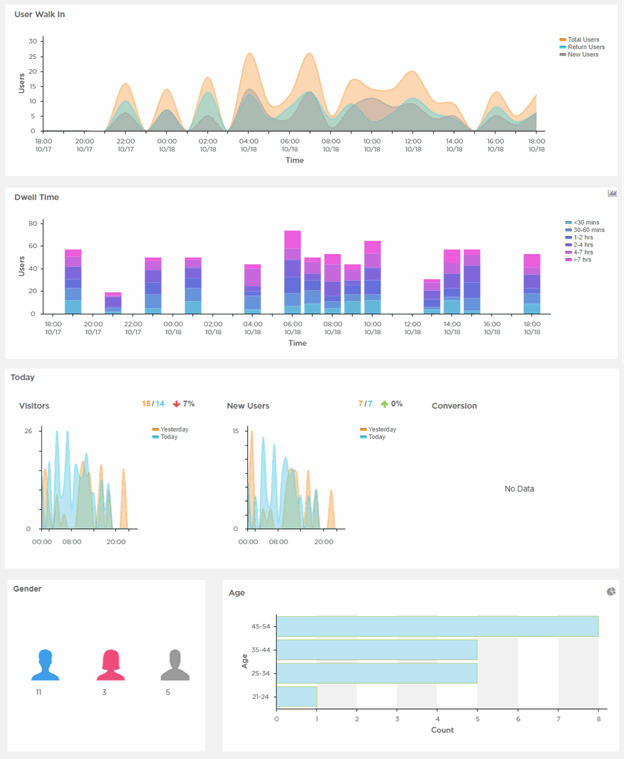Click the green up arrow beside New Users 0%

click(382, 403)
